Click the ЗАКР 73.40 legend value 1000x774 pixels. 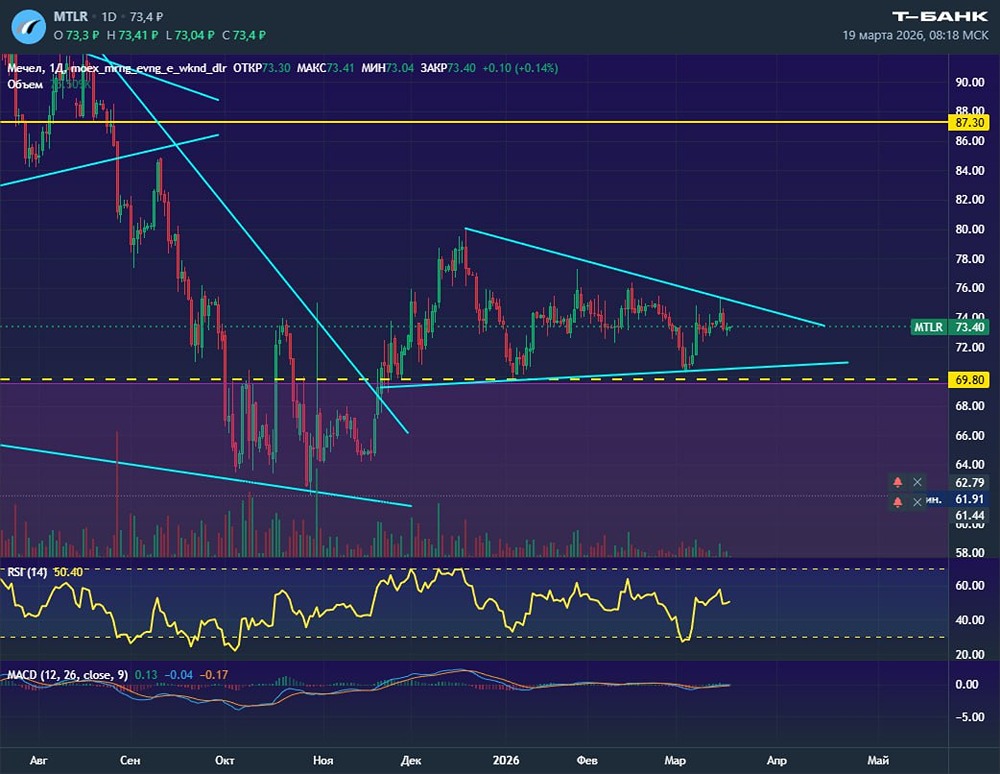448,68
